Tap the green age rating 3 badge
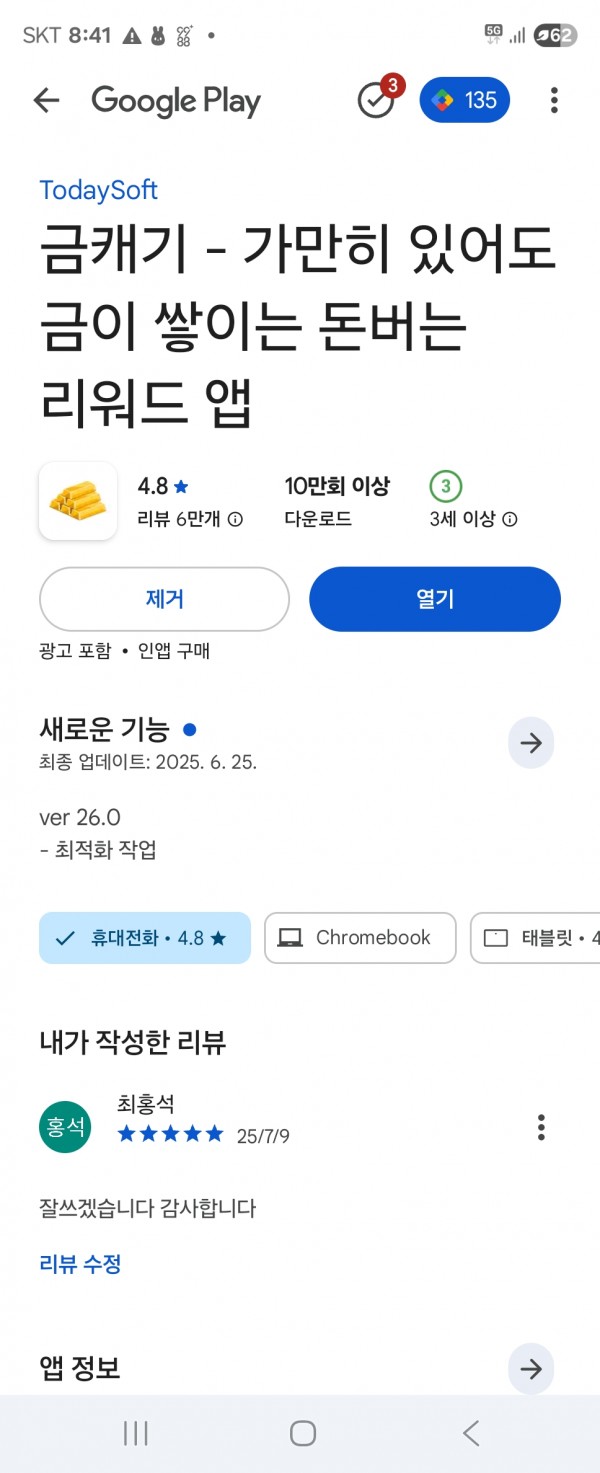Image resolution: width=600 pixels, height=1473 pixels. tap(445, 487)
